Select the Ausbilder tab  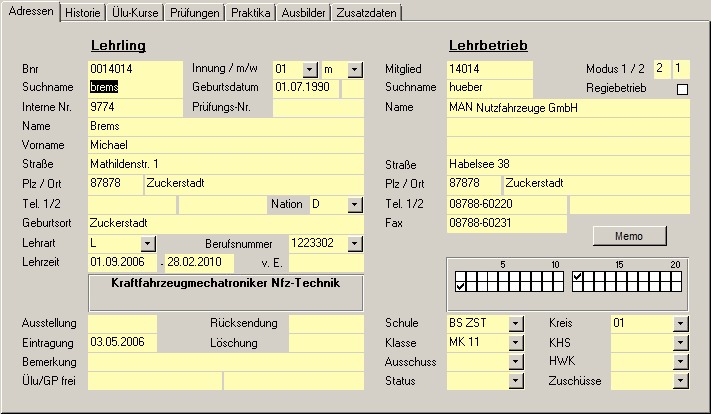coord(304,13)
